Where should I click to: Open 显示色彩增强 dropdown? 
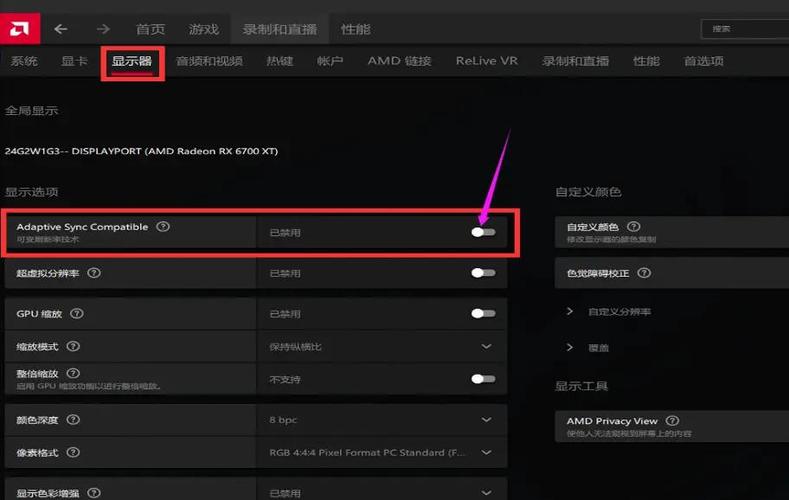[382, 490]
